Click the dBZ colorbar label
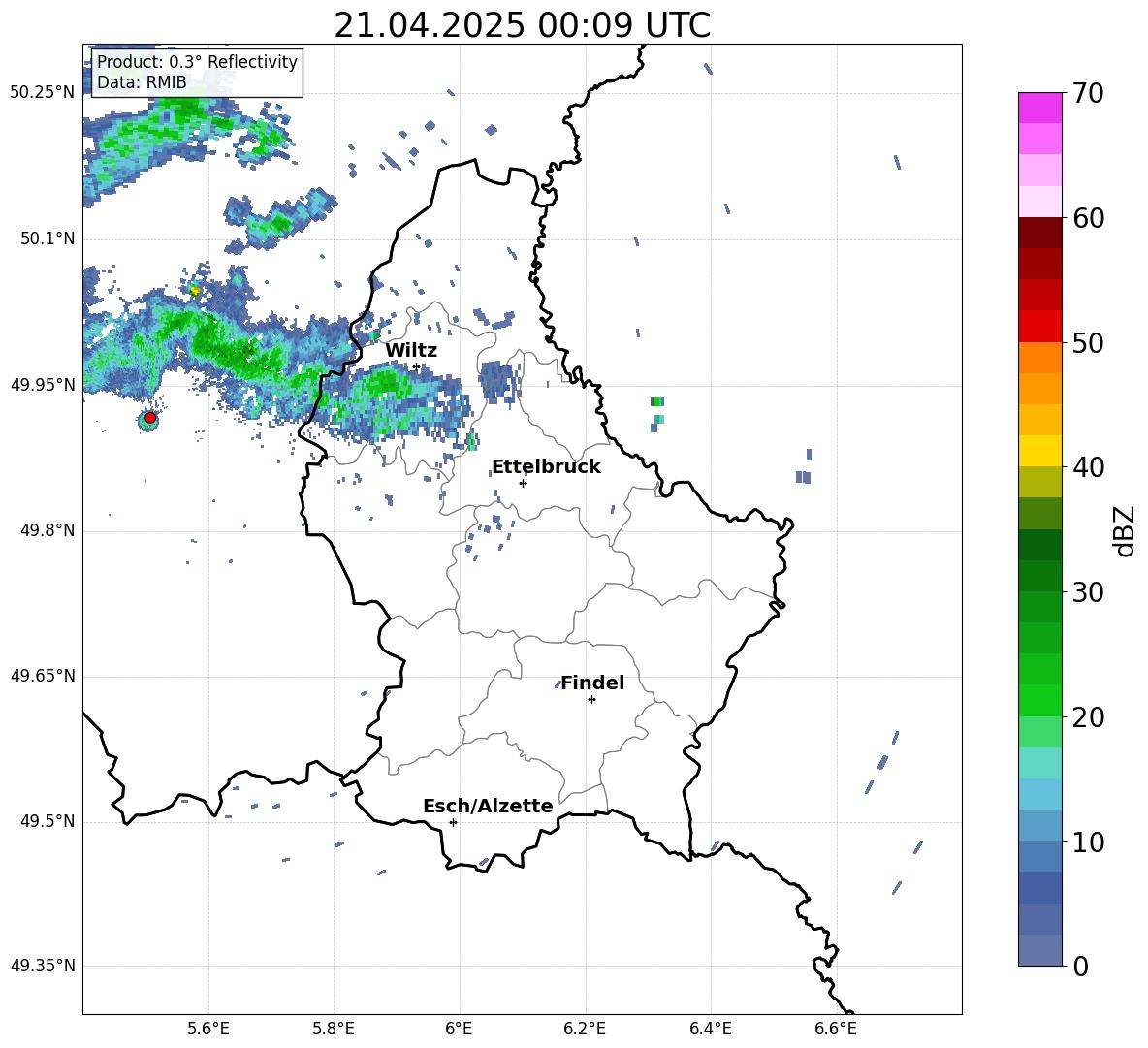Screen dimensions: 1148x1048 click(x=1125, y=530)
